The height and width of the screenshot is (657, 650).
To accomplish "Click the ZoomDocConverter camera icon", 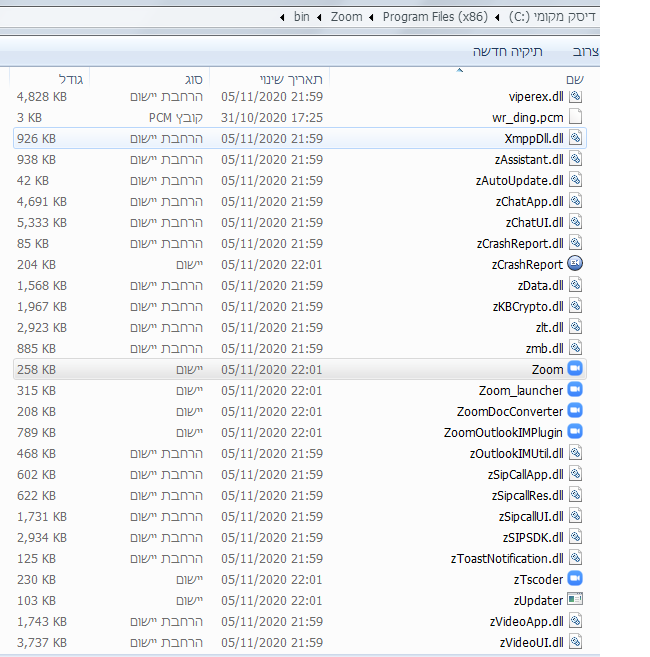I will (575, 411).
